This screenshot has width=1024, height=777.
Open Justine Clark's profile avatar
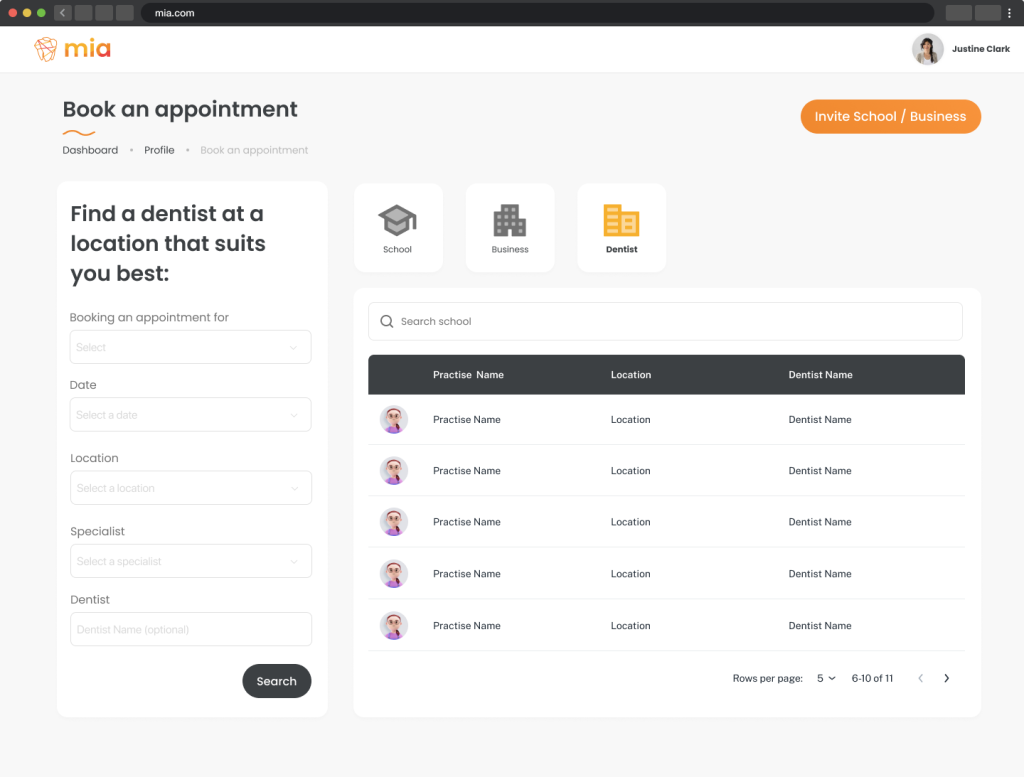click(927, 49)
